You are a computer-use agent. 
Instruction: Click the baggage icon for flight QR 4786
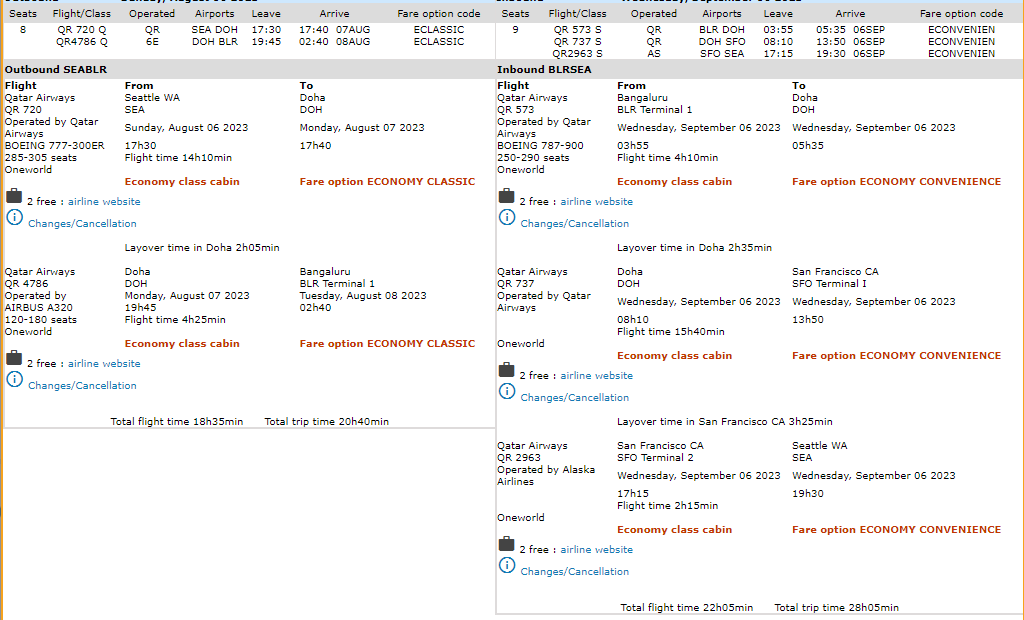click(x=14, y=359)
